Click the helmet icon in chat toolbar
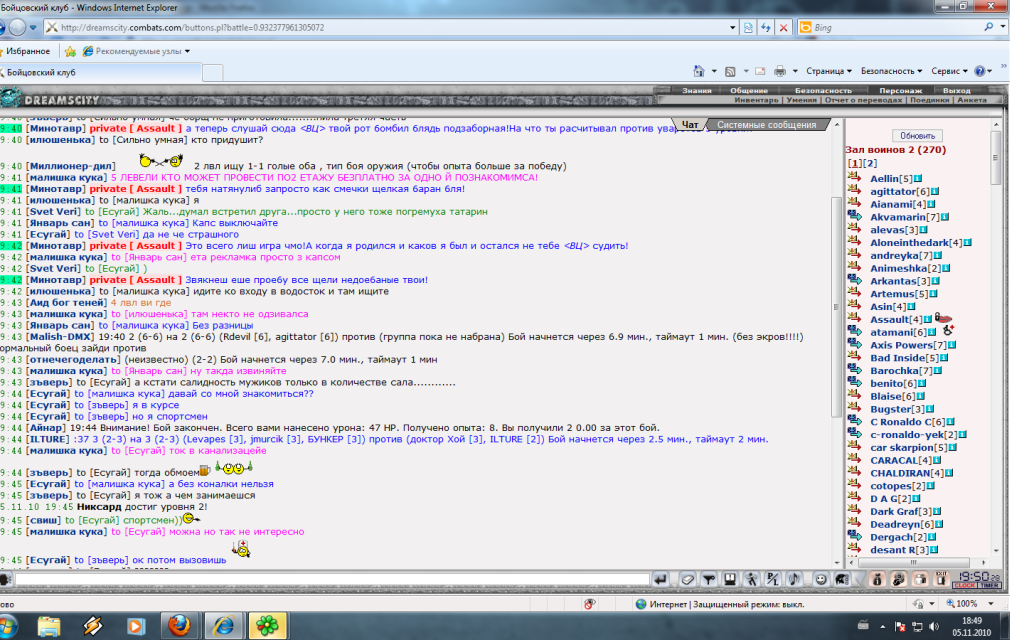The width and height of the screenshot is (1024, 640). pos(842,579)
